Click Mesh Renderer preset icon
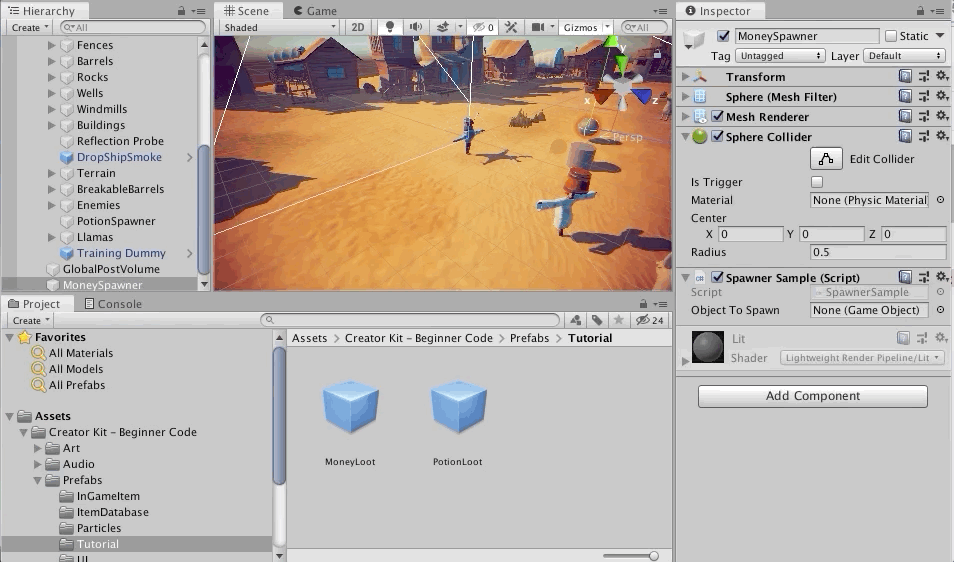The width and height of the screenshot is (954, 562). click(x=923, y=117)
